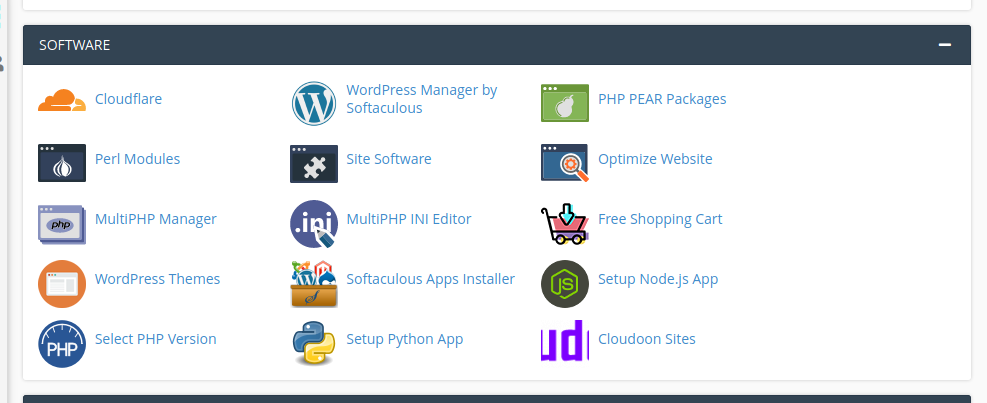Open WordPress Manager by Softaculous link
Screen dimensions: 987x403
422,99
